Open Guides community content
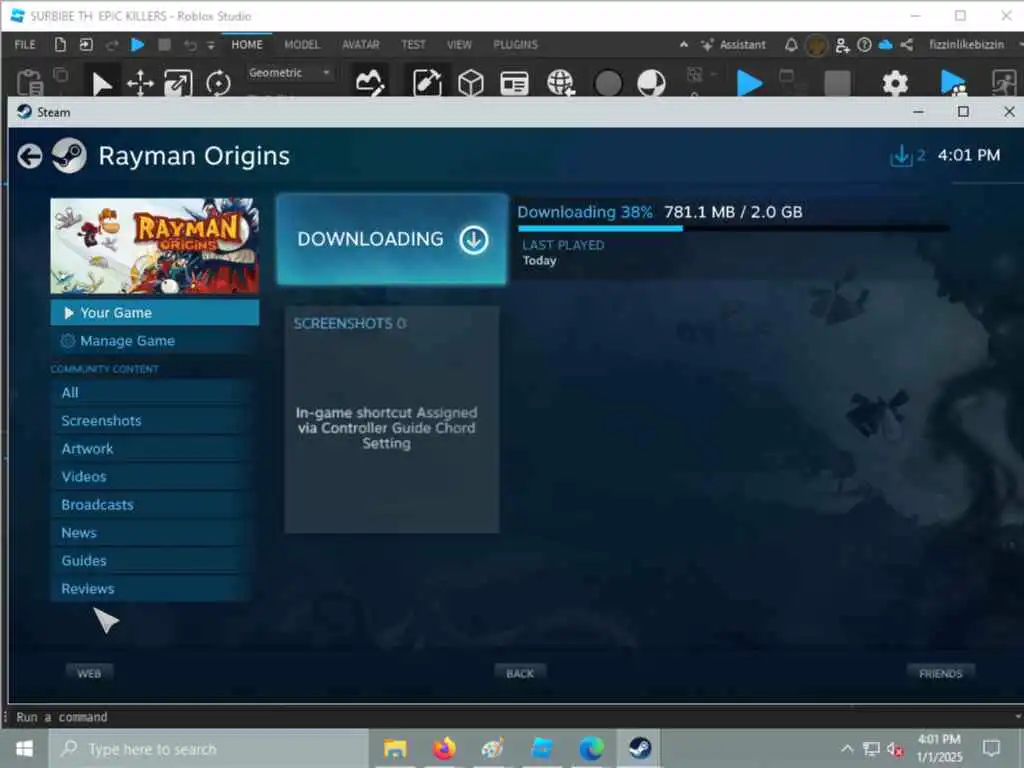The width and height of the screenshot is (1024, 768). coord(152,561)
